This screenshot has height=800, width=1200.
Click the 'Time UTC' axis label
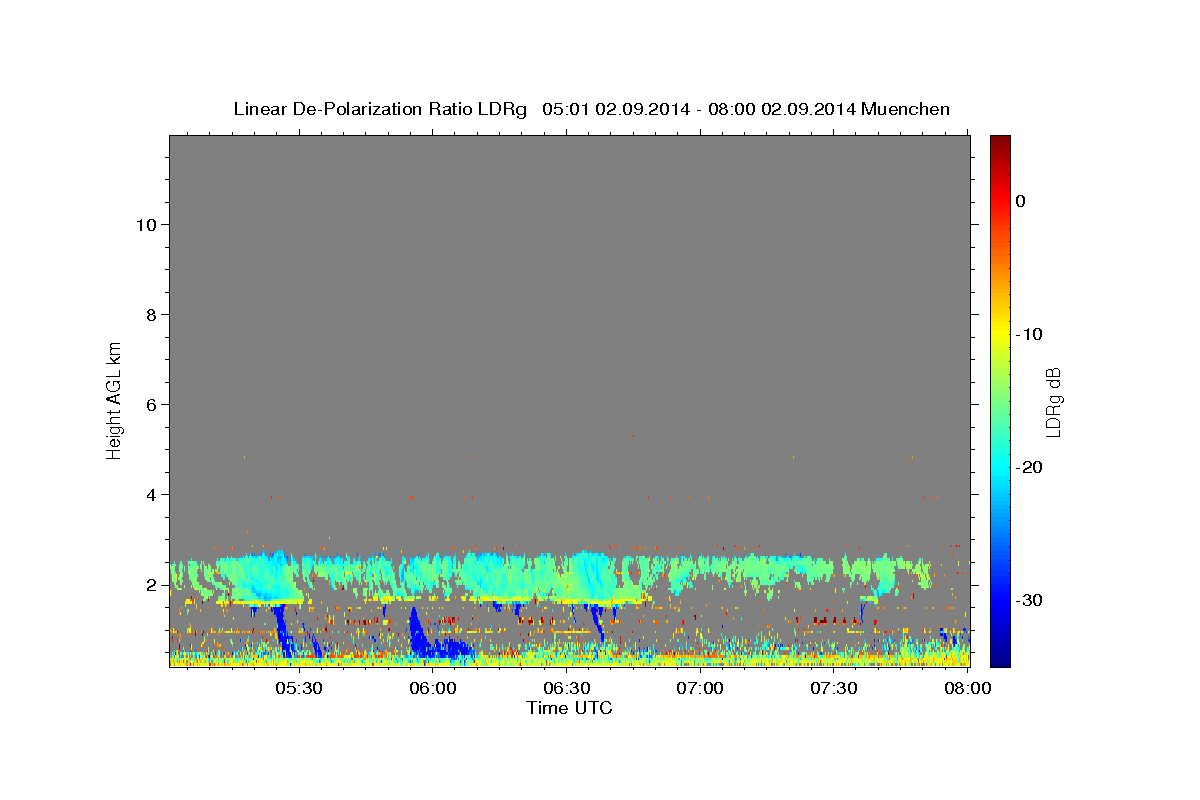(x=569, y=708)
